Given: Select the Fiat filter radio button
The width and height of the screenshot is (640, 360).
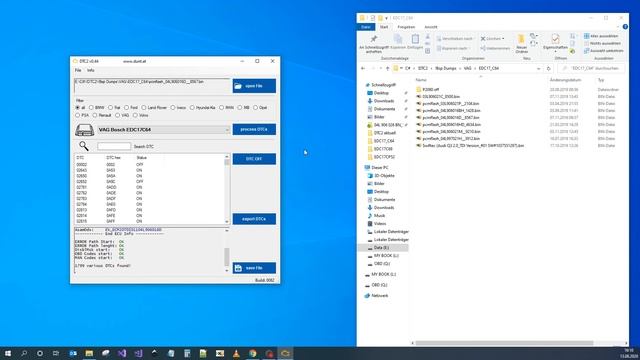Looking at the screenshot, I should (110, 108).
